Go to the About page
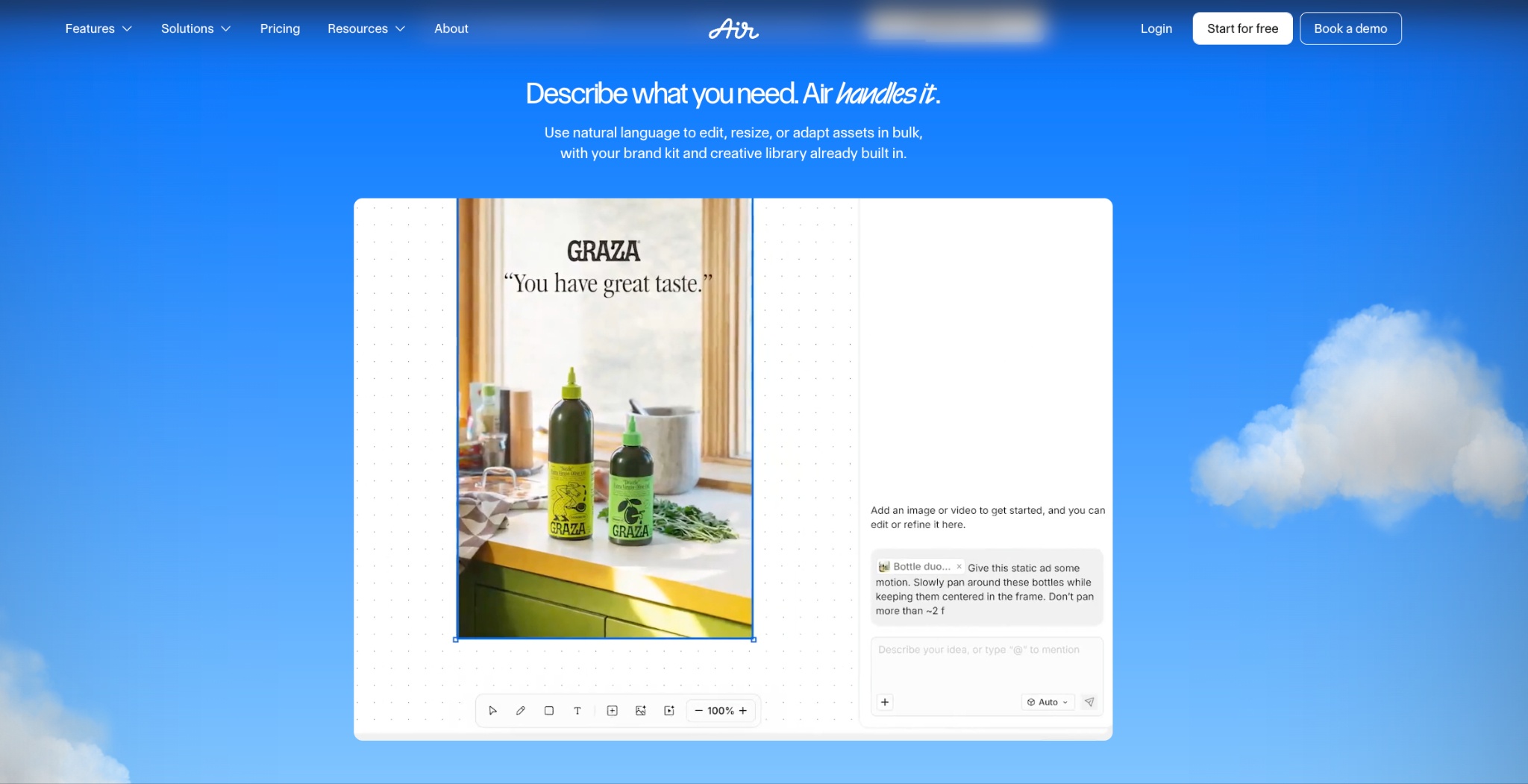 click(451, 28)
